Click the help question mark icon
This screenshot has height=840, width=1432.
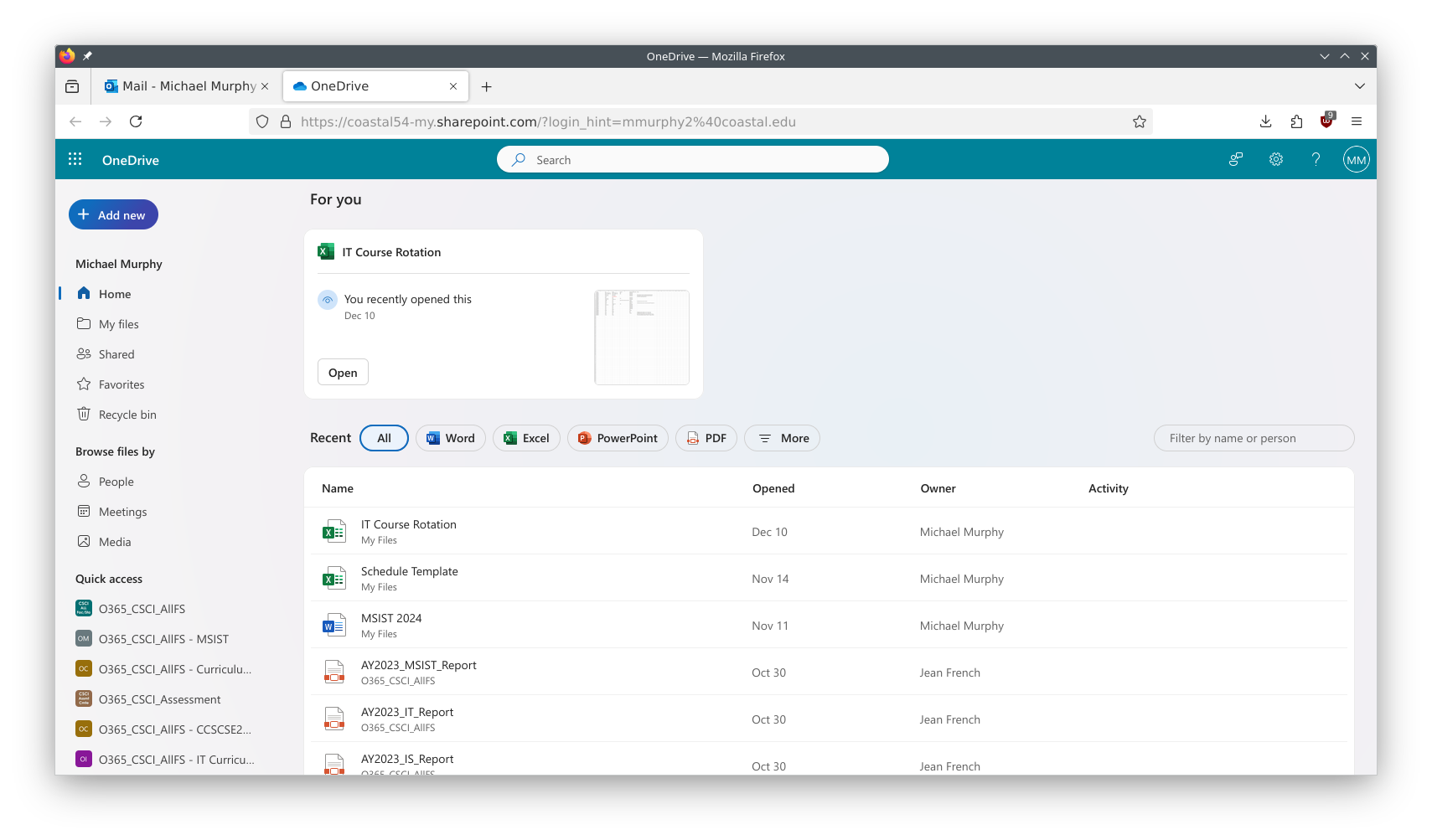click(1316, 159)
